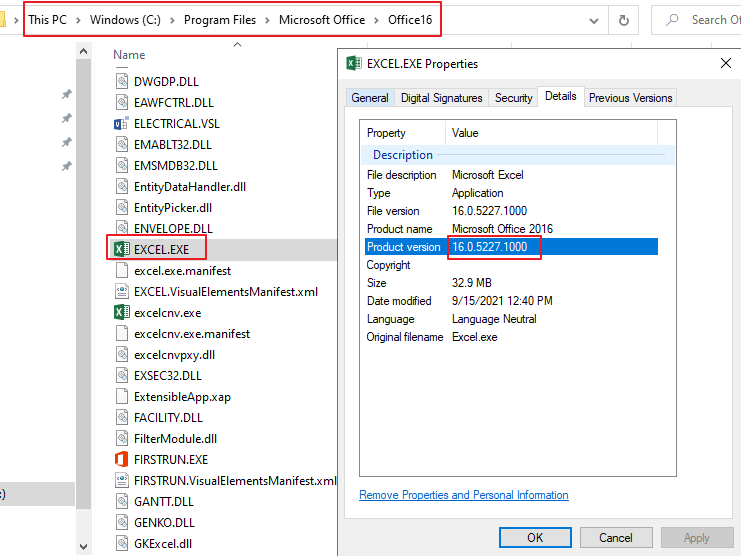Refresh the Office16 folder view
The width and height of the screenshot is (741, 556).
[624, 20]
